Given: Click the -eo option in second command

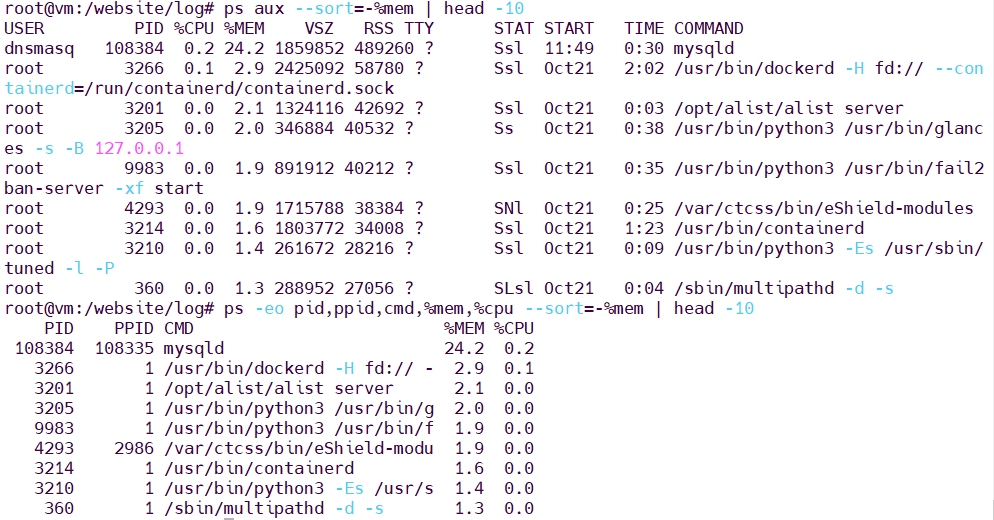Looking at the screenshot, I should point(269,308).
